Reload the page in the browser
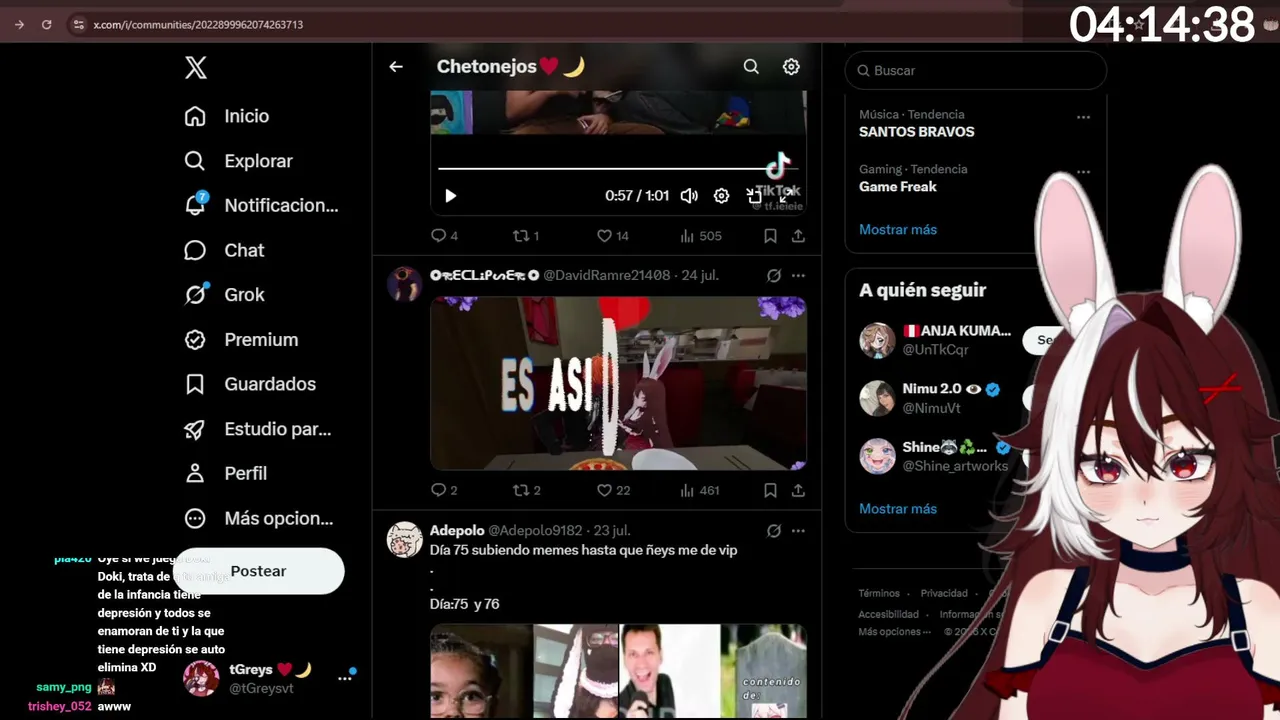The height and width of the screenshot is (720, 1280). point(46,24)
